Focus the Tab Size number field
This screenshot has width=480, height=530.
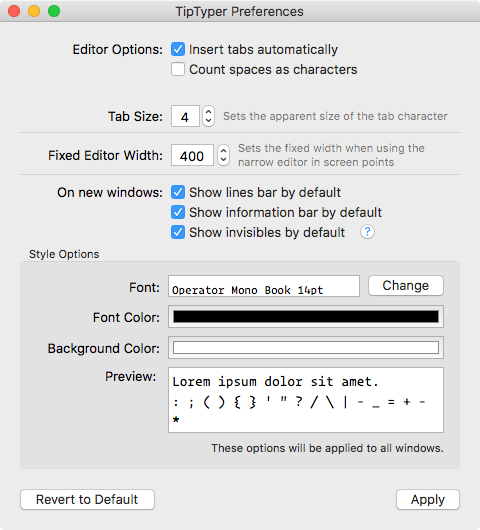point(185,116)
